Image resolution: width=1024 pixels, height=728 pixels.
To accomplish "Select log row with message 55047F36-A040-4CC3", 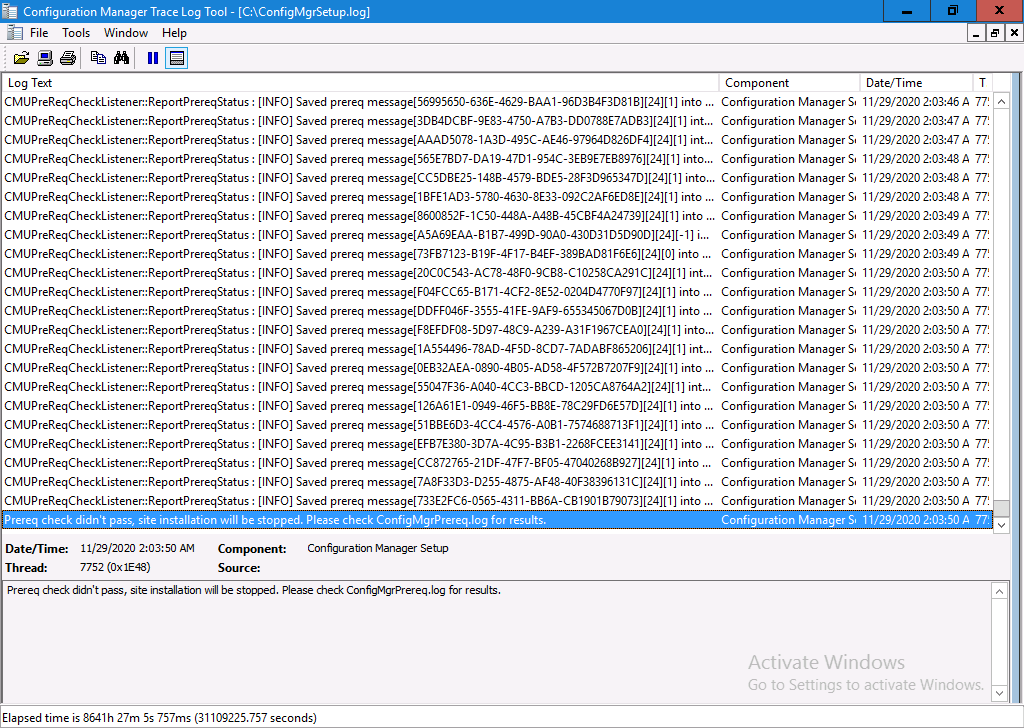I will pos(497,387).
